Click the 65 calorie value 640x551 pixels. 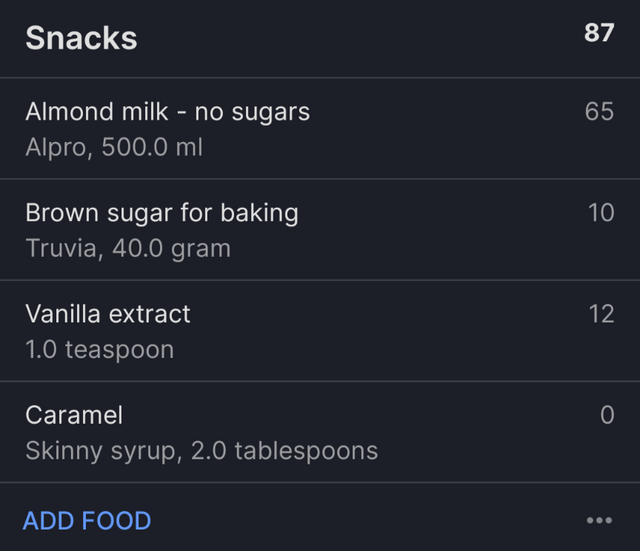[599, 112]
